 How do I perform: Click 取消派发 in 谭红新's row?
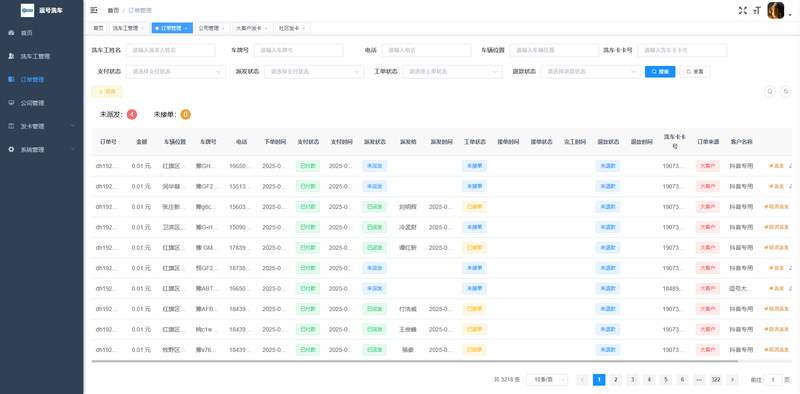[777, 248]
